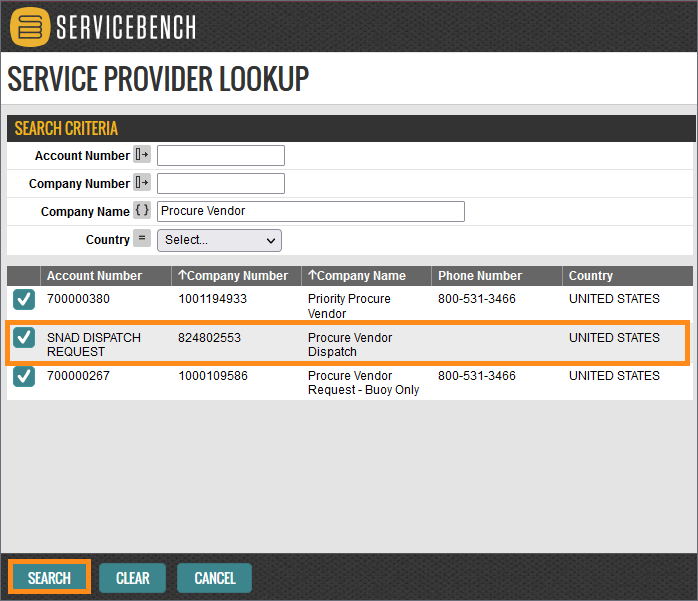
Task: Click UNITED STATES in Priority Procure Vendor row
Action: click(x=614, y=299)
